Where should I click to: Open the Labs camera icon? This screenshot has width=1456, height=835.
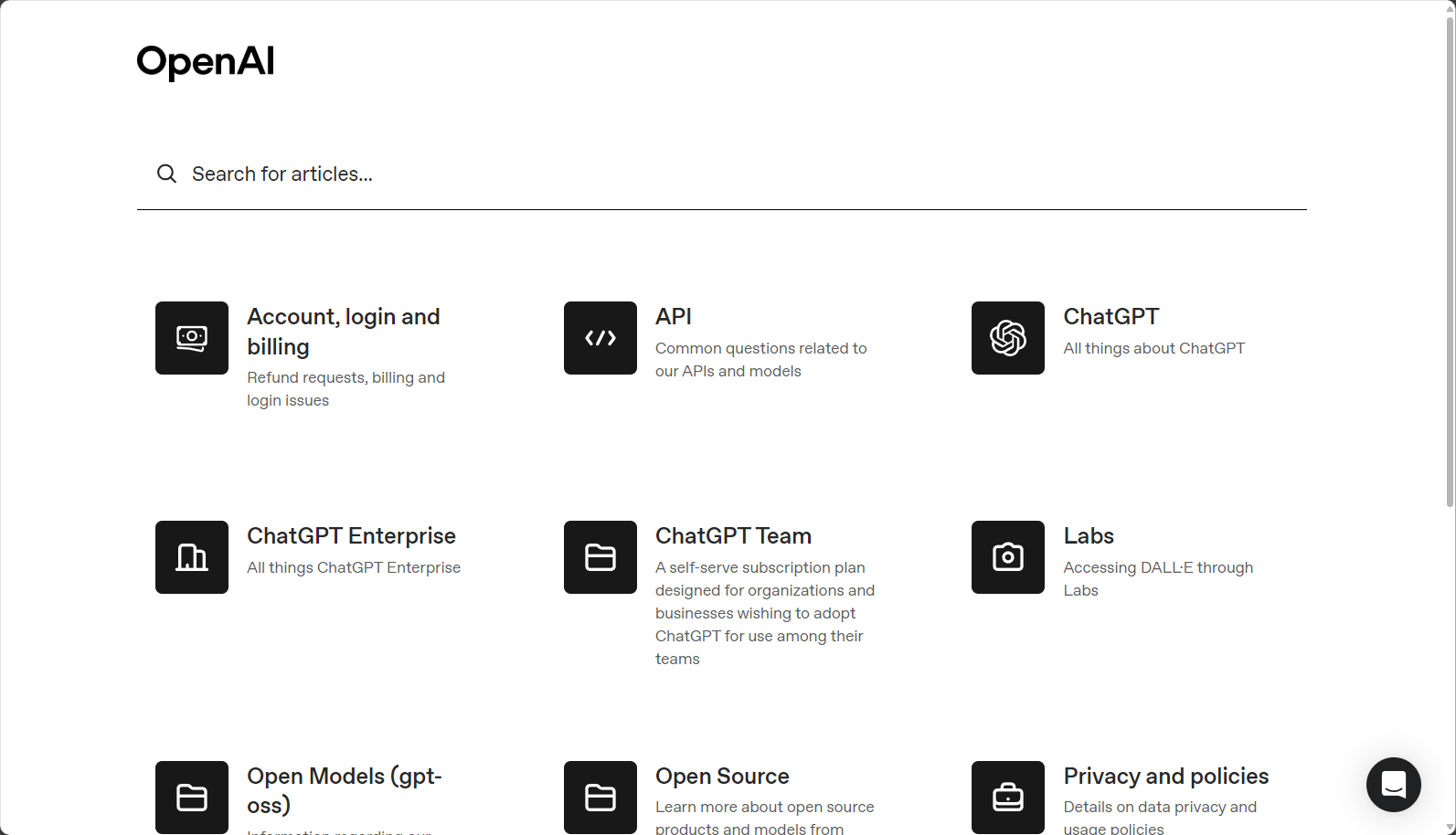point(1008,557)
